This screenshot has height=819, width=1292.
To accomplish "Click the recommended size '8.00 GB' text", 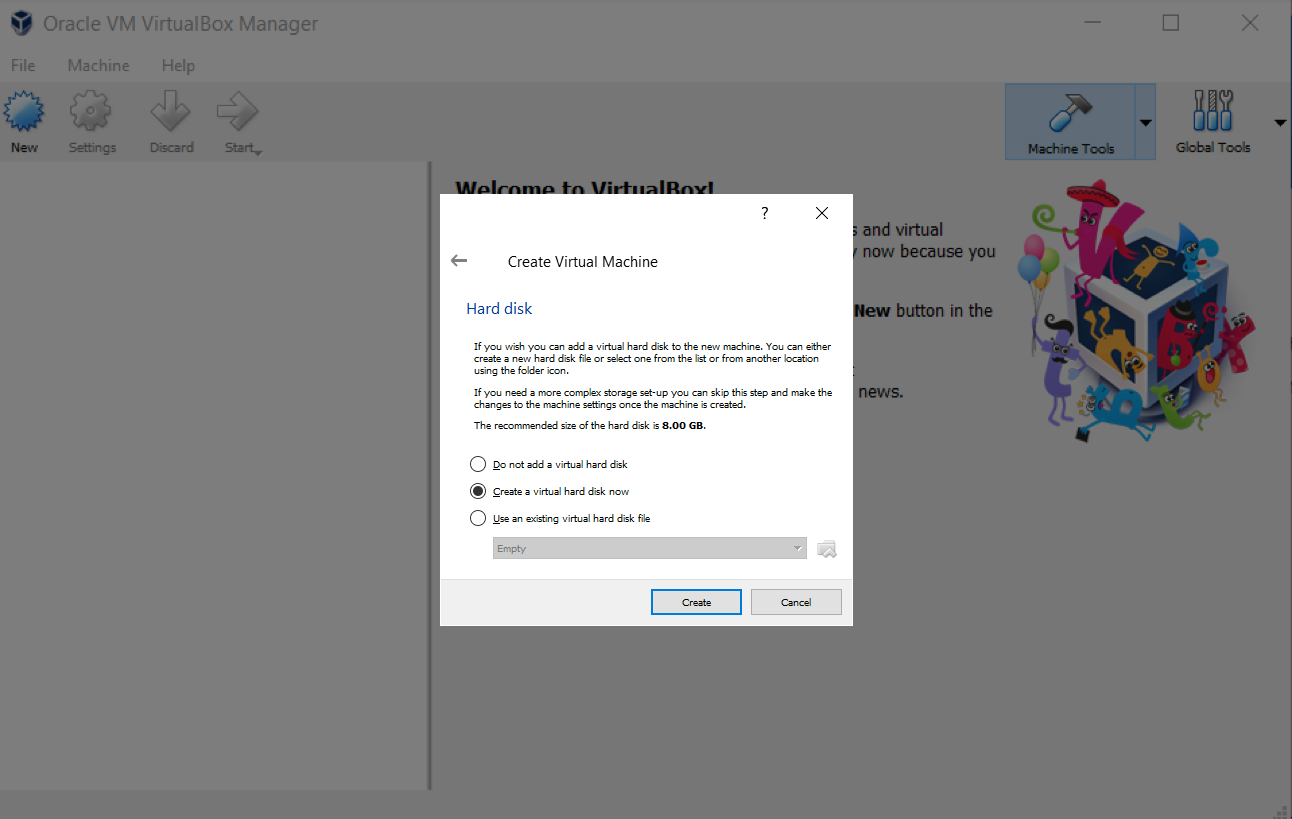I will point(683,425).
